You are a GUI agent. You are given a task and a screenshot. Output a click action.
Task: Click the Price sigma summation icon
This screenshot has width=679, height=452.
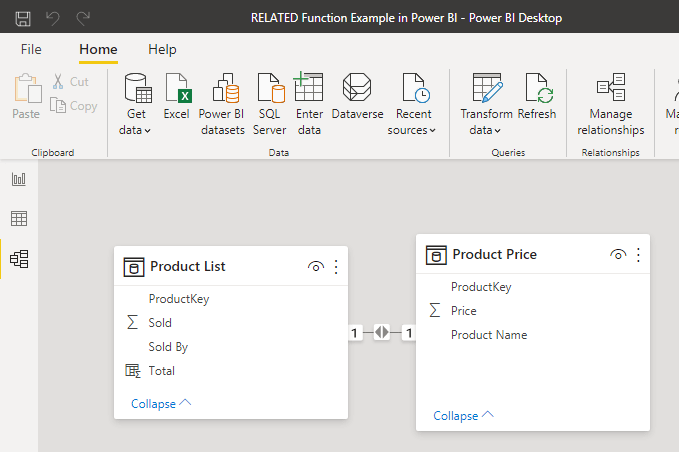point(435,310)
